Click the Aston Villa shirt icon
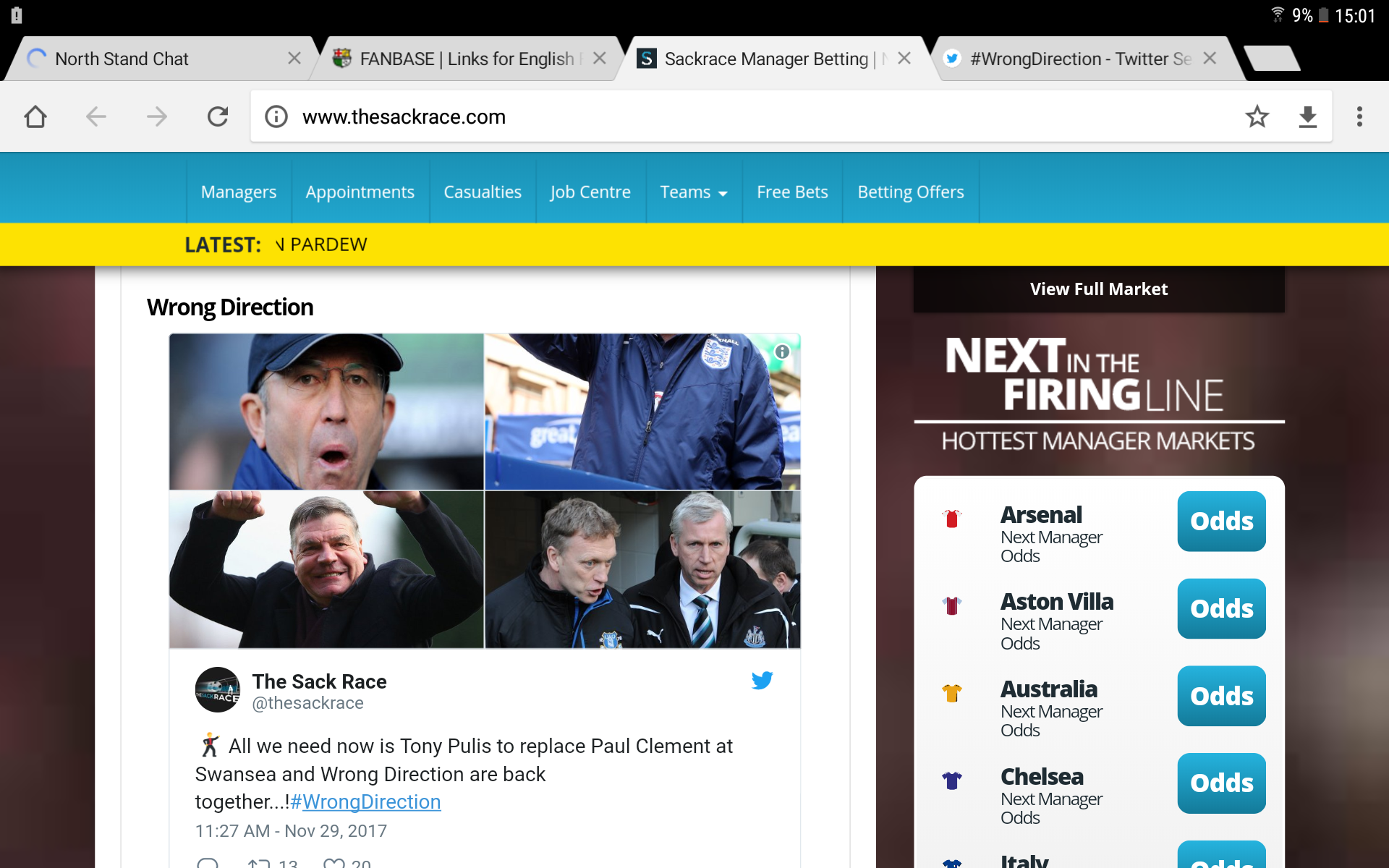 952,605
